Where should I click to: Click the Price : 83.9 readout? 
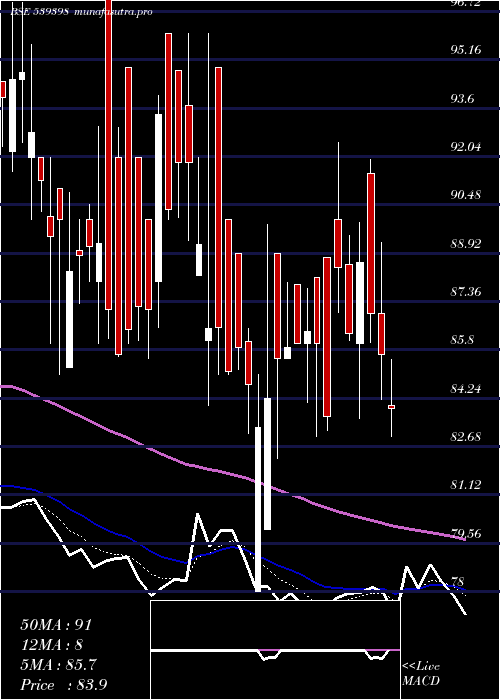point(63,685)
